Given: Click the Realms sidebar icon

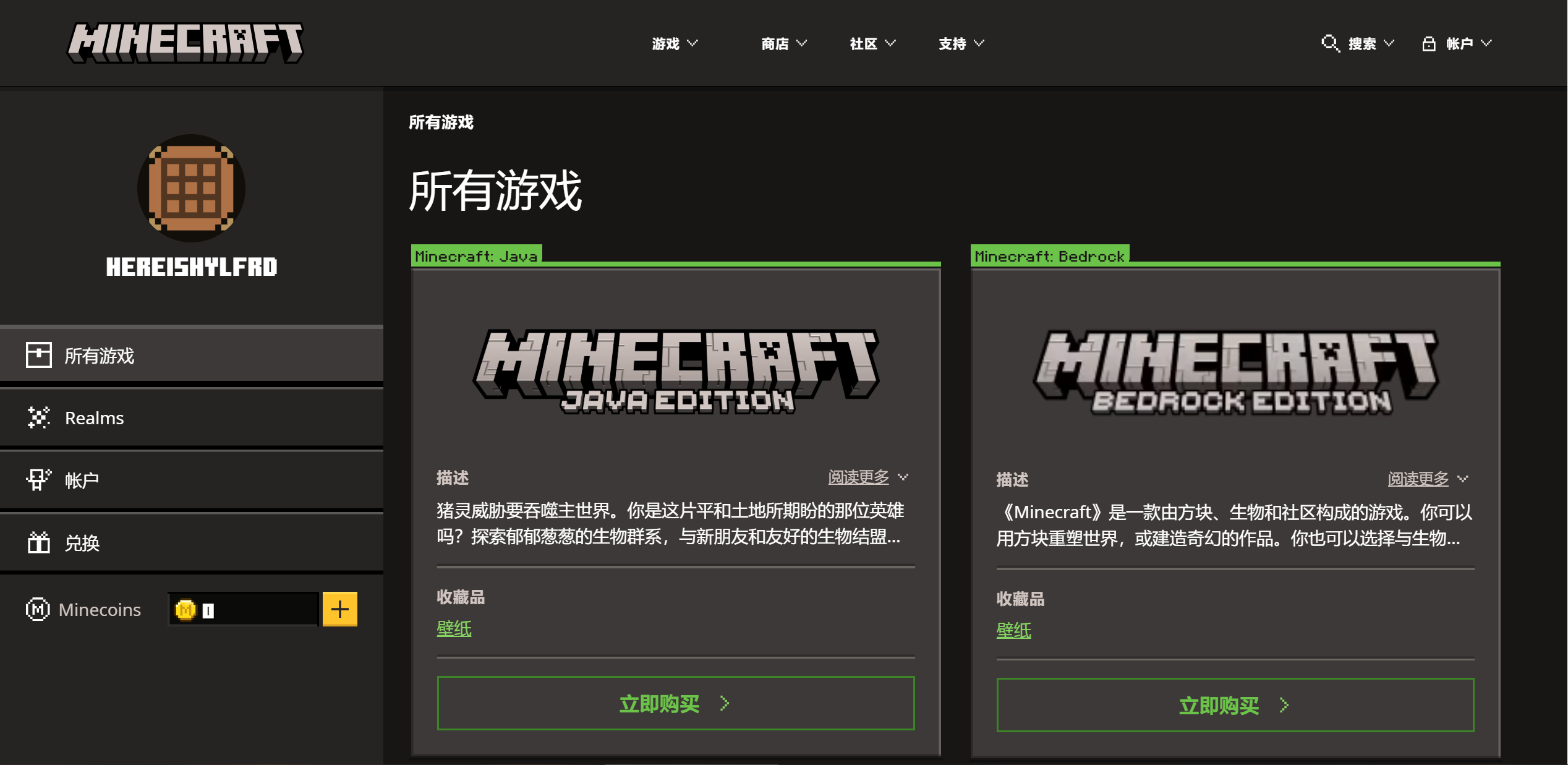Looking at the screenshot, I should (x=38, y=417).
